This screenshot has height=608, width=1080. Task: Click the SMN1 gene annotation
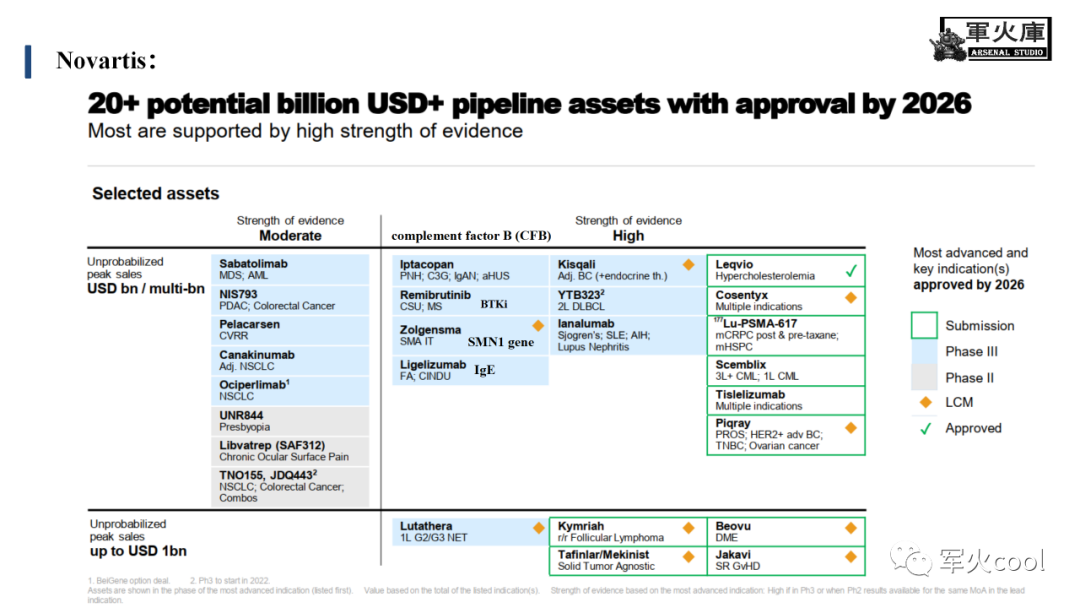(501, 342)
